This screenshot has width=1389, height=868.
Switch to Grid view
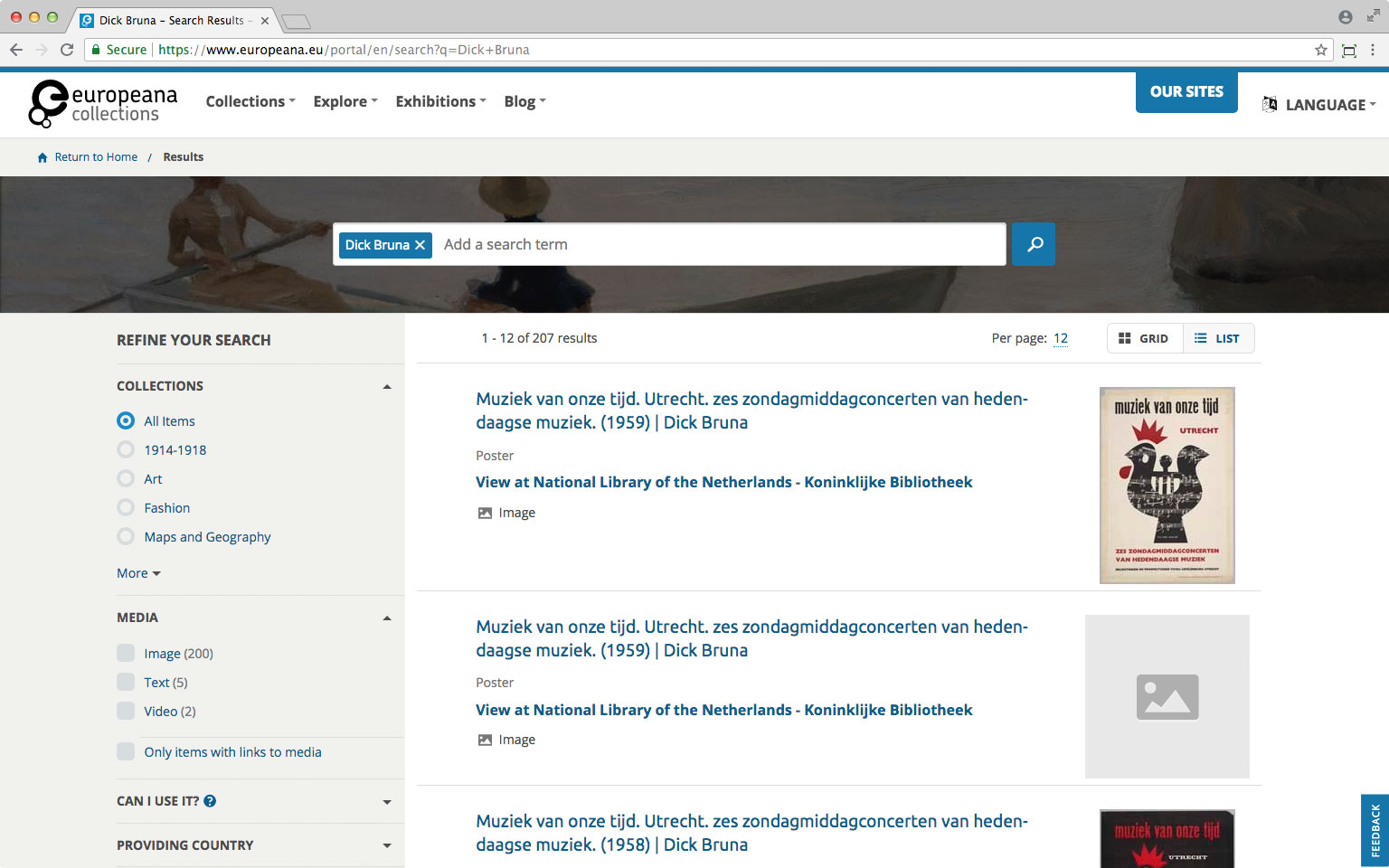[x=1144, y=338]
